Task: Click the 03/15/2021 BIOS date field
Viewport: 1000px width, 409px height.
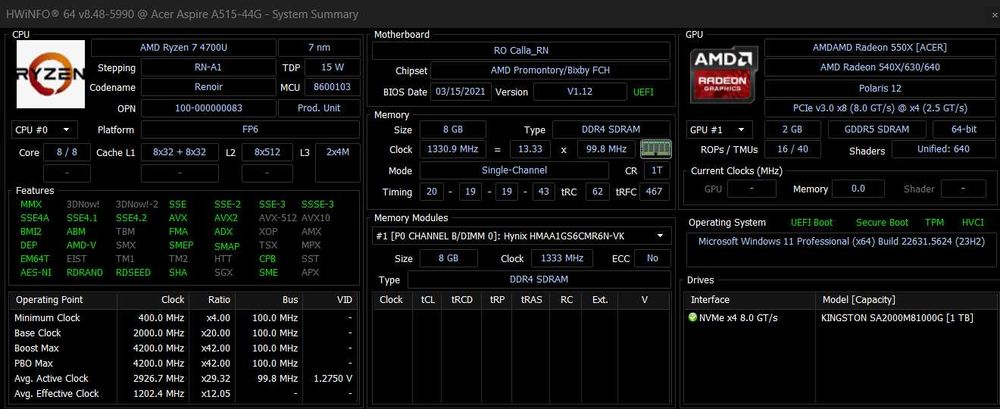Action: pyautogui.click(x=460, y=92)
